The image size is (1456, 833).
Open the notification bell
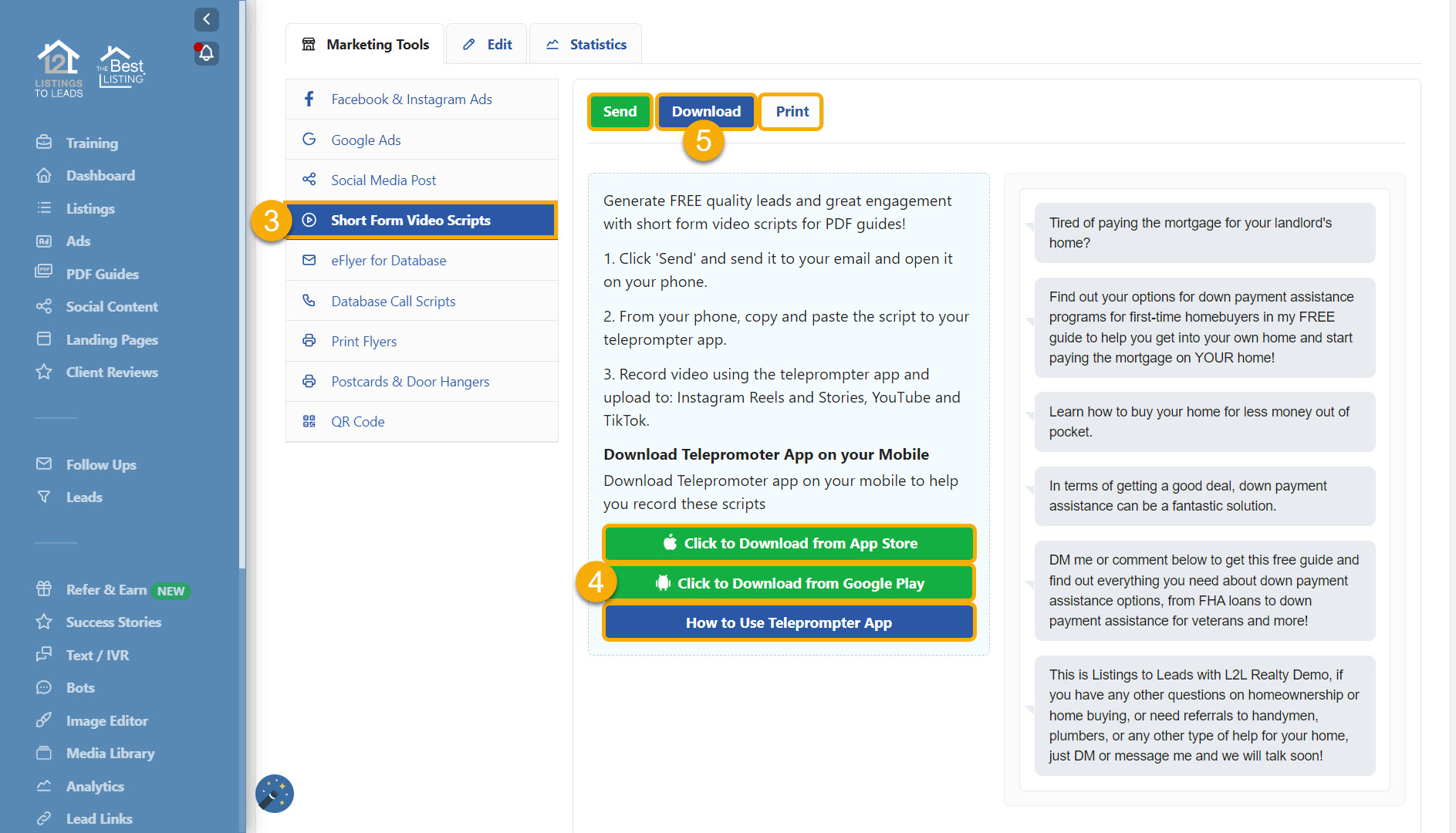pyautogui.click(x=206, y=52)
